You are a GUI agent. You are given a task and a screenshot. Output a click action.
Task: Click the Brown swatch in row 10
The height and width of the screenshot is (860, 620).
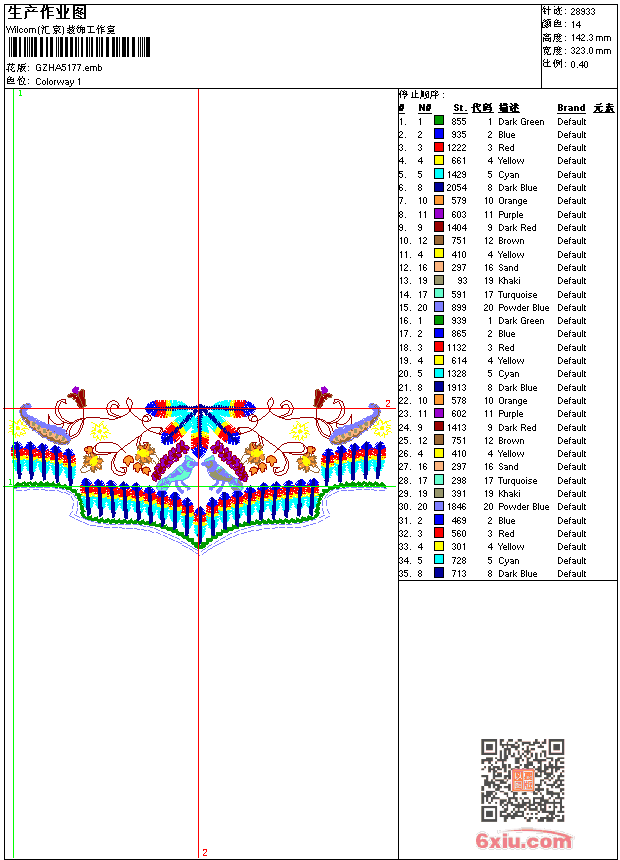point(439,240)
